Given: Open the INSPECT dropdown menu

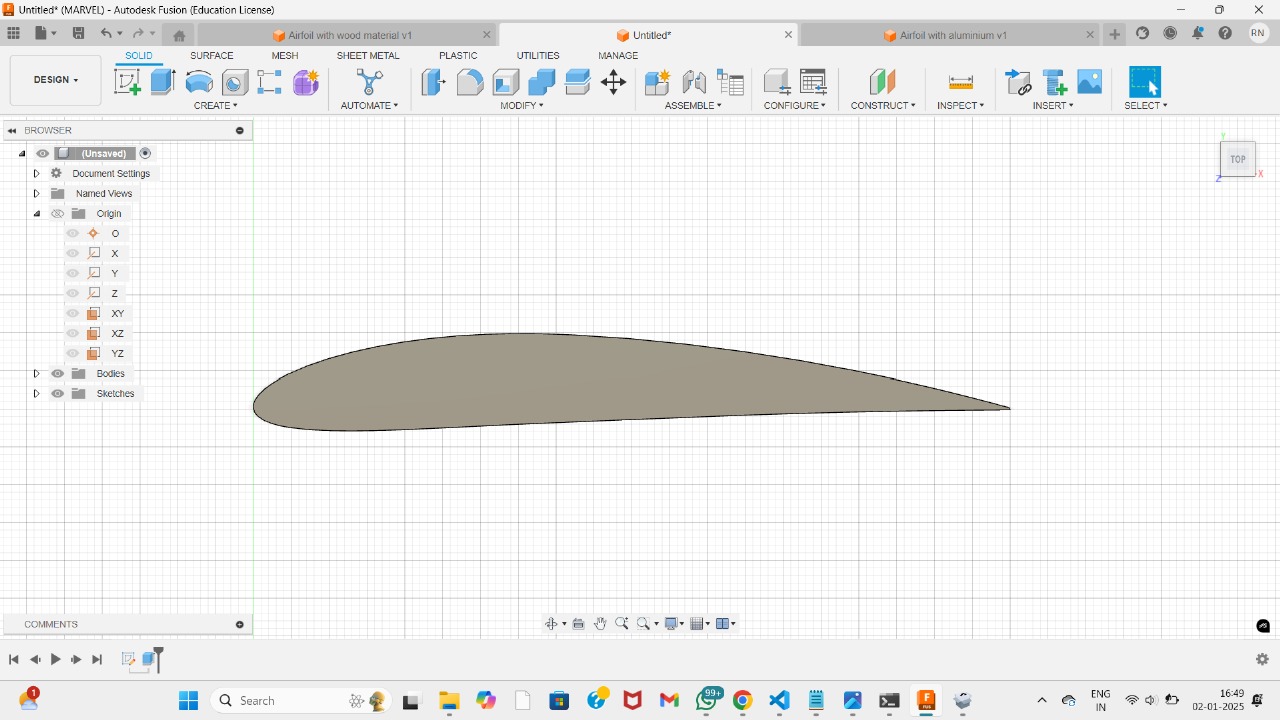Looking at the screenshot, I should tap(961, 106).
